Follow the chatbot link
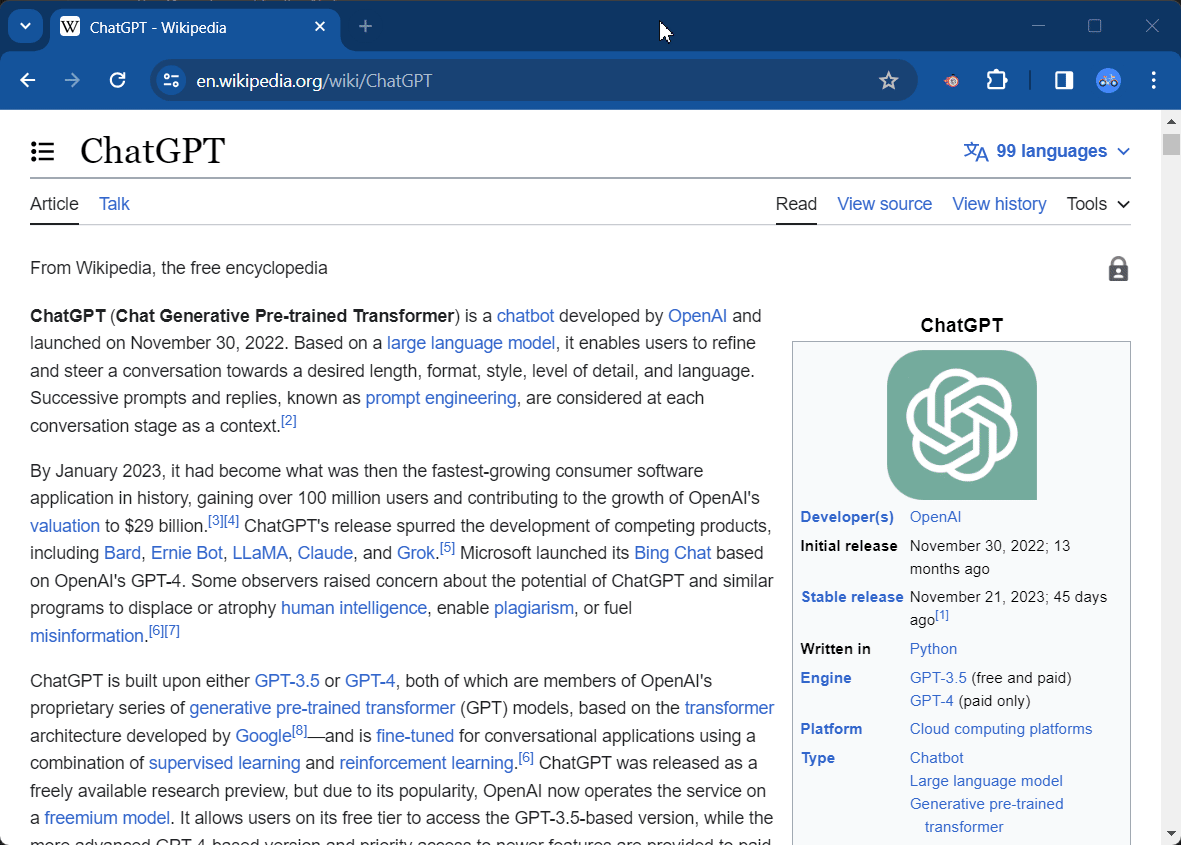 click(525, 316)
